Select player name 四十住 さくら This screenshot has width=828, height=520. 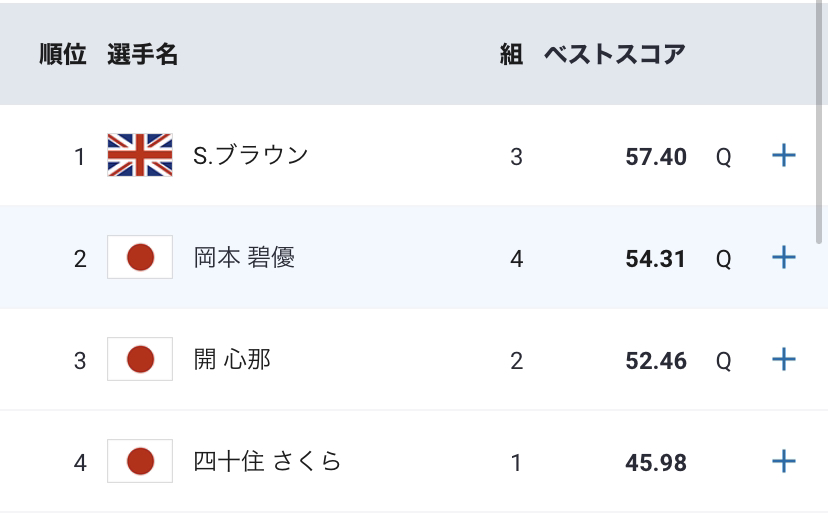tap(267, 461)
